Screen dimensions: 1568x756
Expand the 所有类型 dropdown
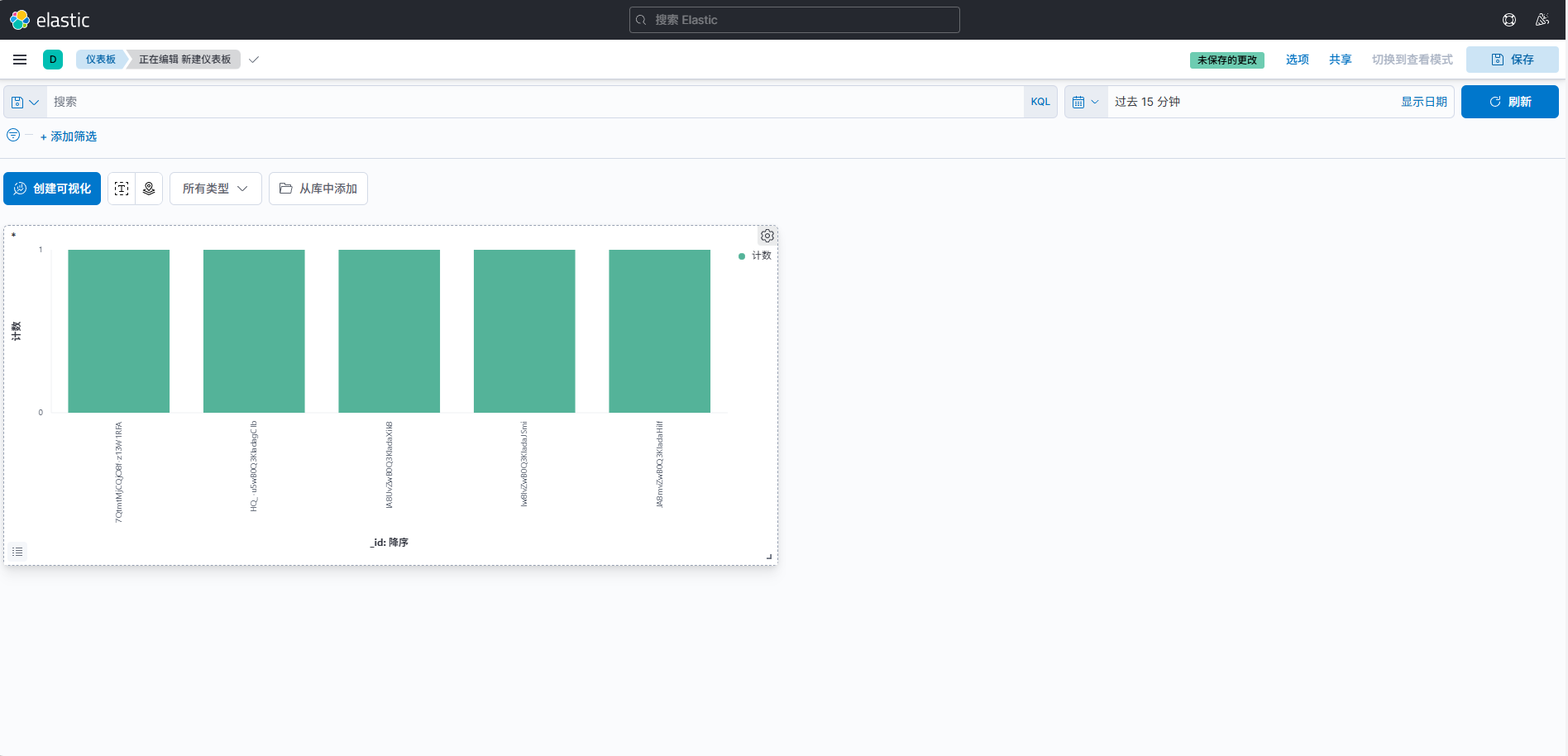pos(215,189)
